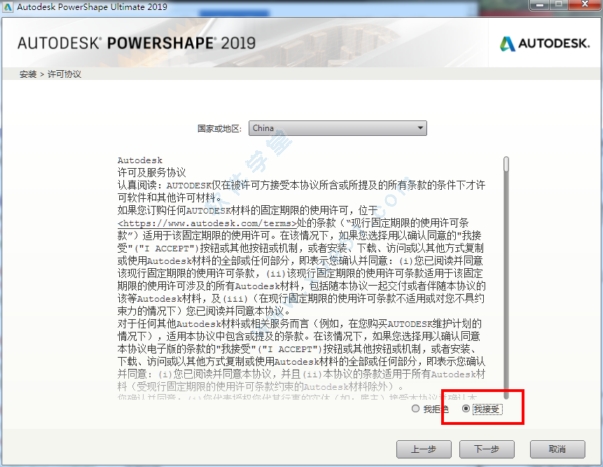Select the 我拒绝 (I reject) radio button
The width and height of the screenshot is (603, 467).
click(415, 409)
